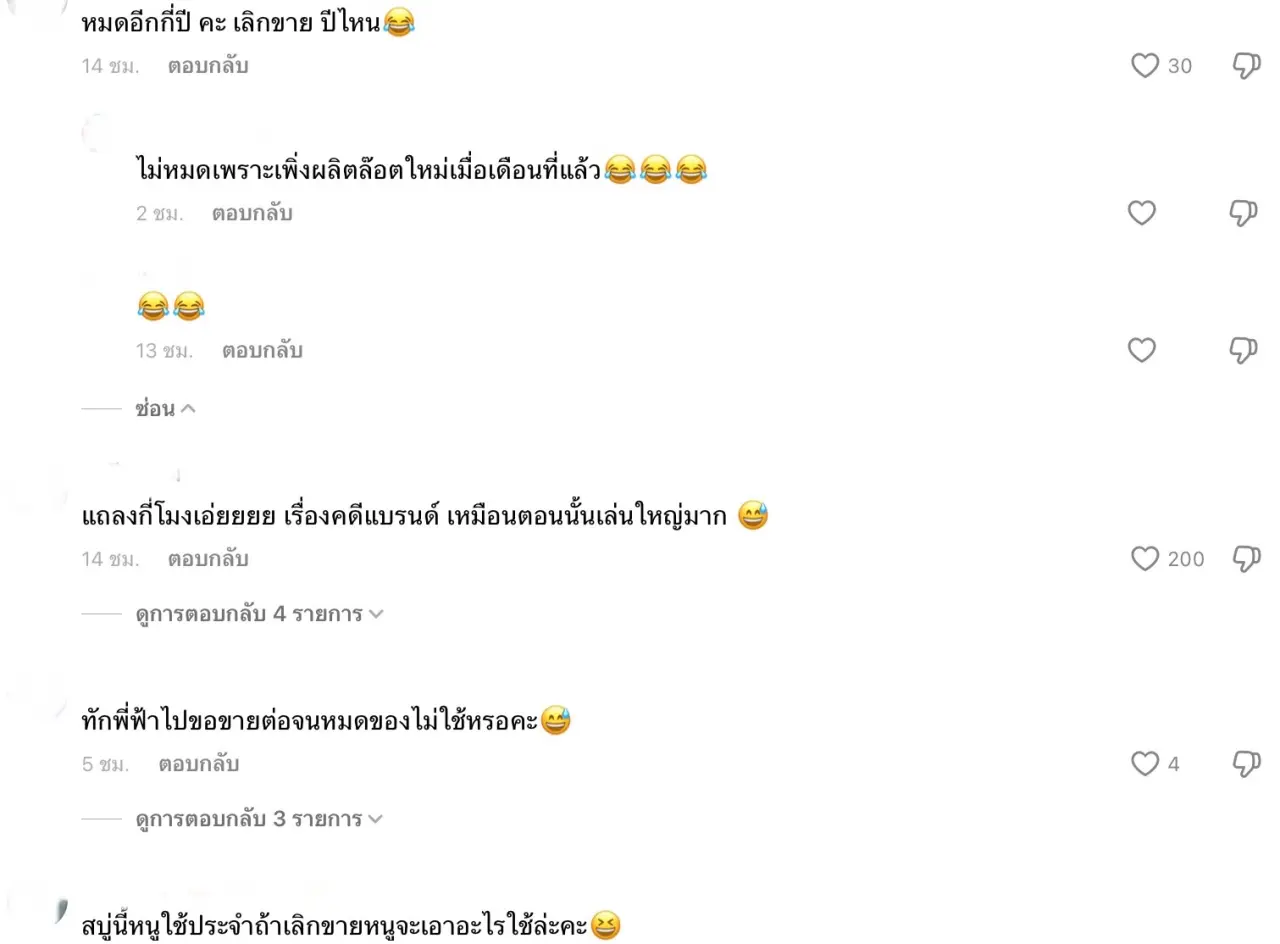
Task: Reply to the 13 ชม. emoji reply
Action: 262,351
